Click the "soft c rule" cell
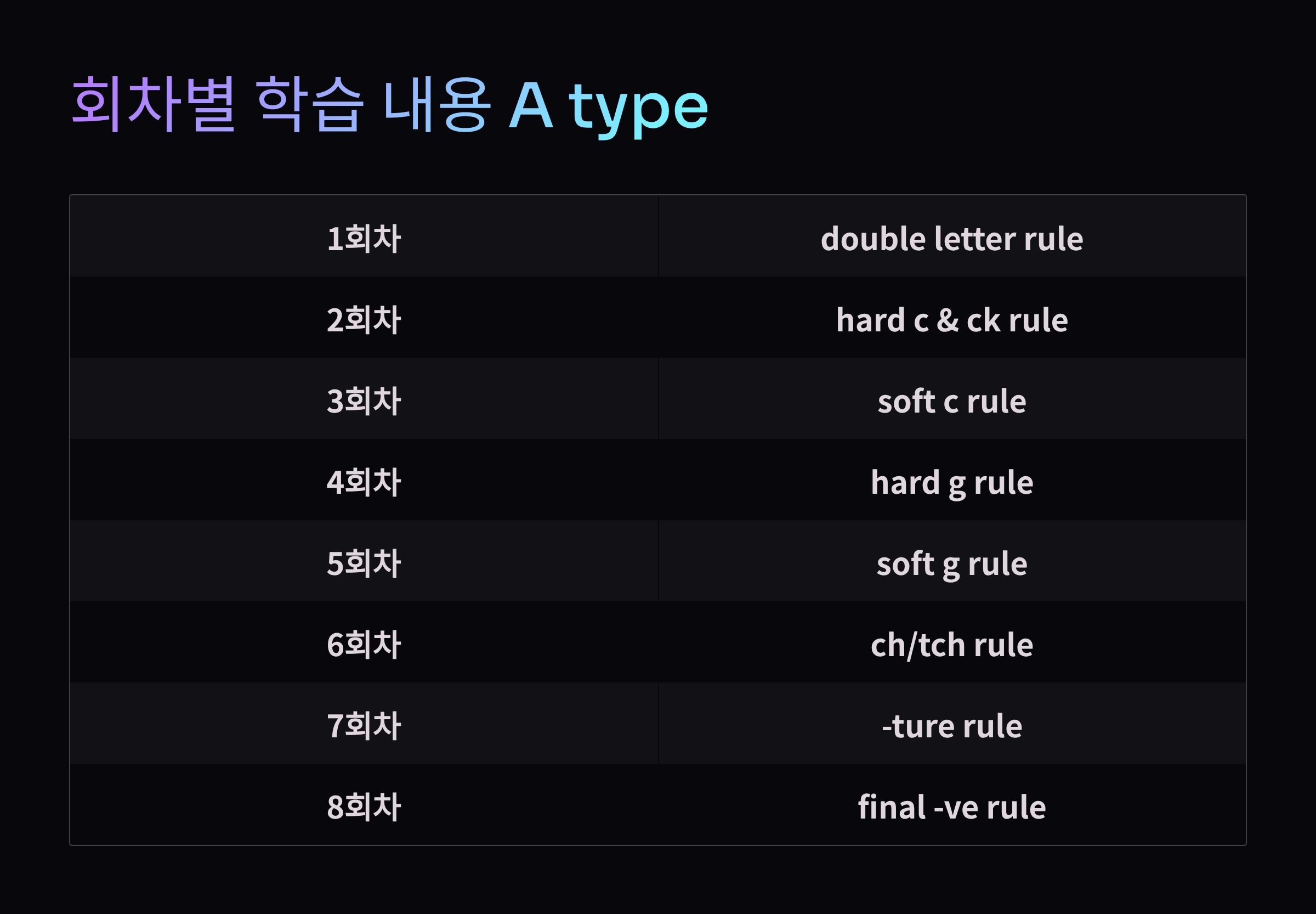1316x914 pixels. coord(951,401)
